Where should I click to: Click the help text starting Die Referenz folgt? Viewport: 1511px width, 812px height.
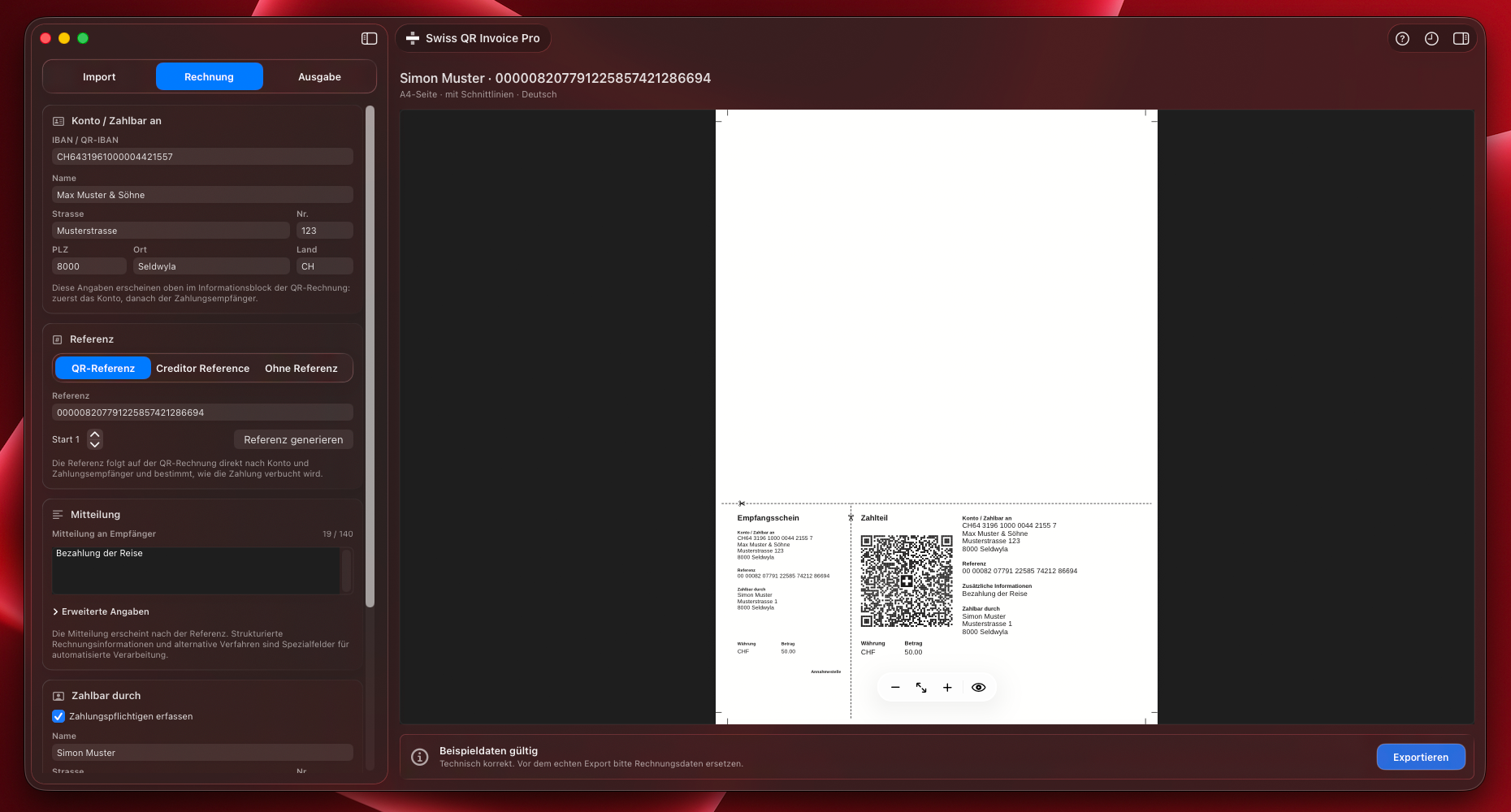(x=188, y=469)
